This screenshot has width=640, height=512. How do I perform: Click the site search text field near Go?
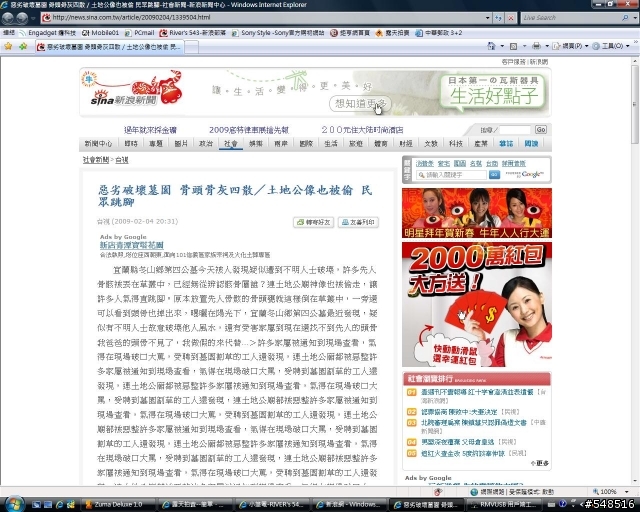(x=515, y=130)
